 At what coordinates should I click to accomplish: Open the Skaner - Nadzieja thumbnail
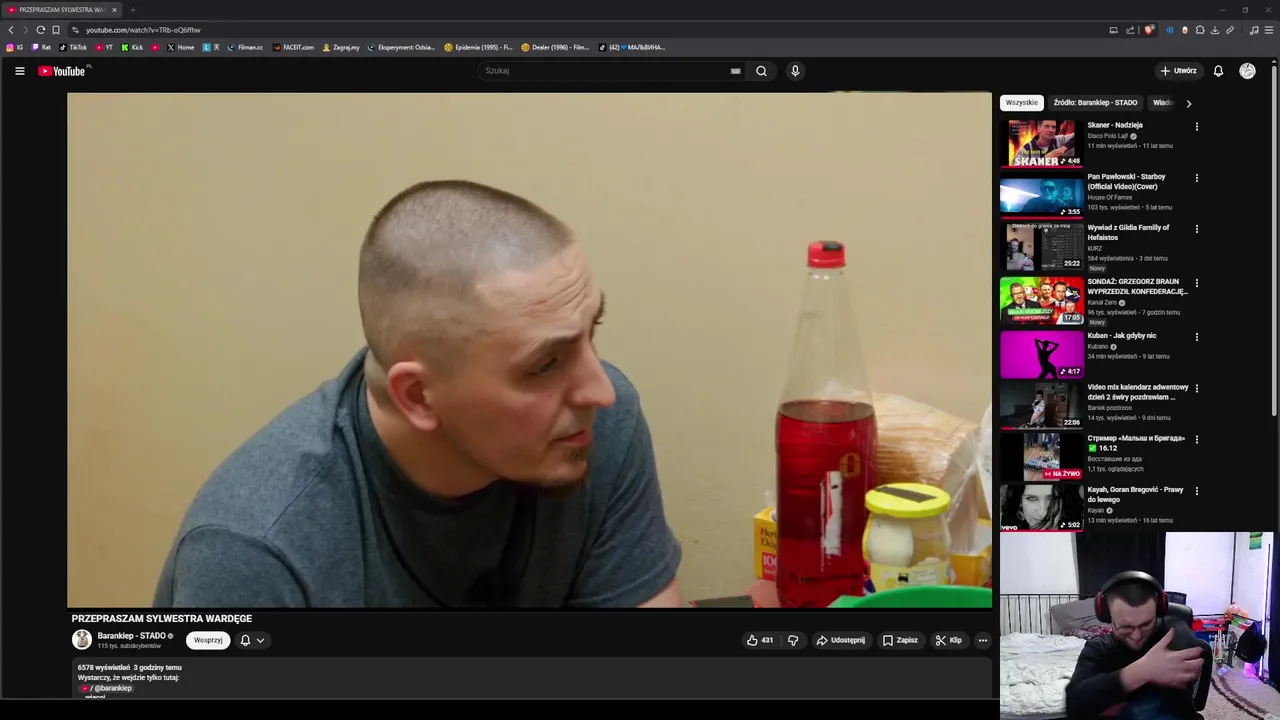click(1041, 143)
